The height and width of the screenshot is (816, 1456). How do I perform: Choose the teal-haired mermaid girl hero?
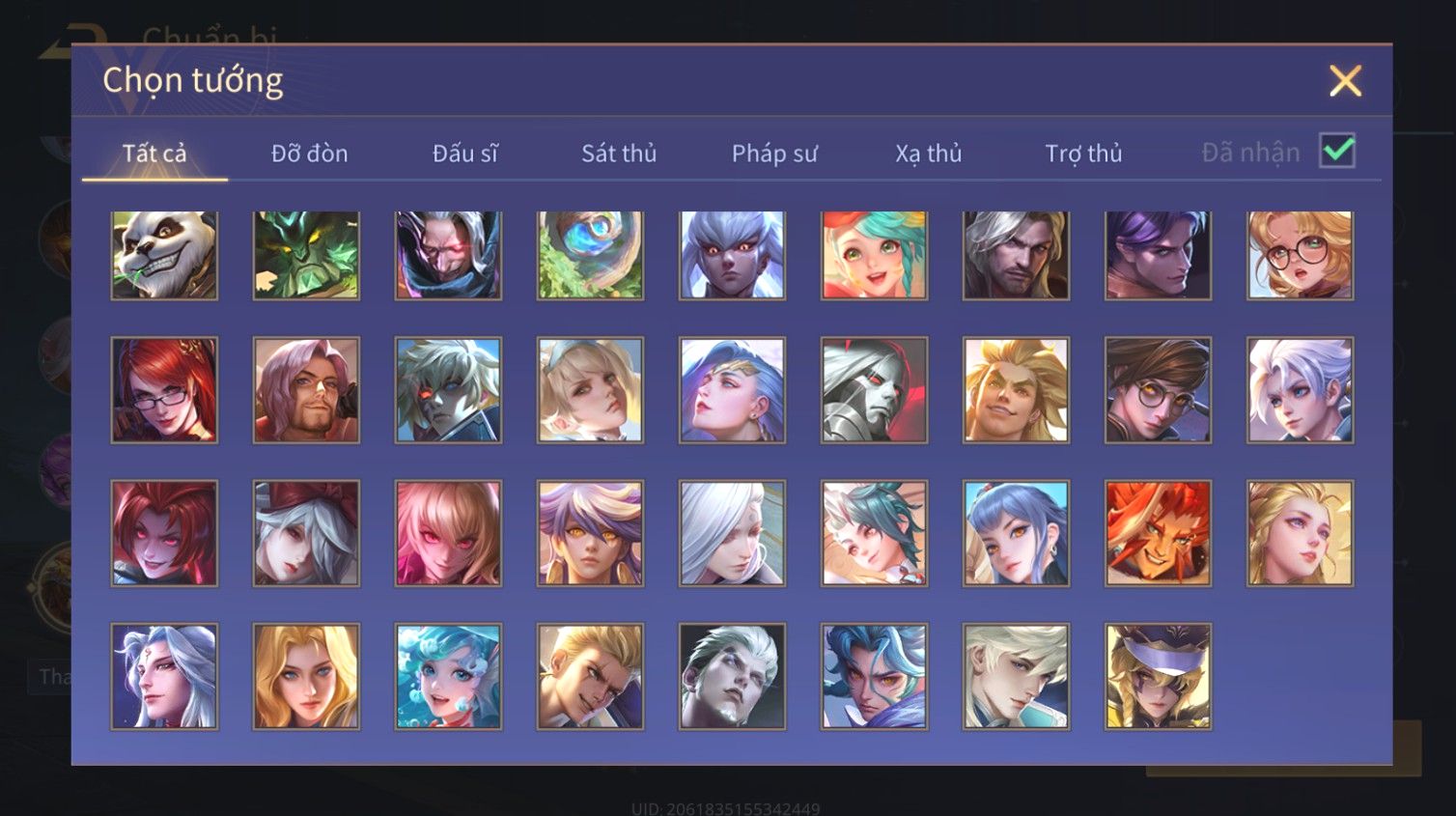tap(448, 676)
